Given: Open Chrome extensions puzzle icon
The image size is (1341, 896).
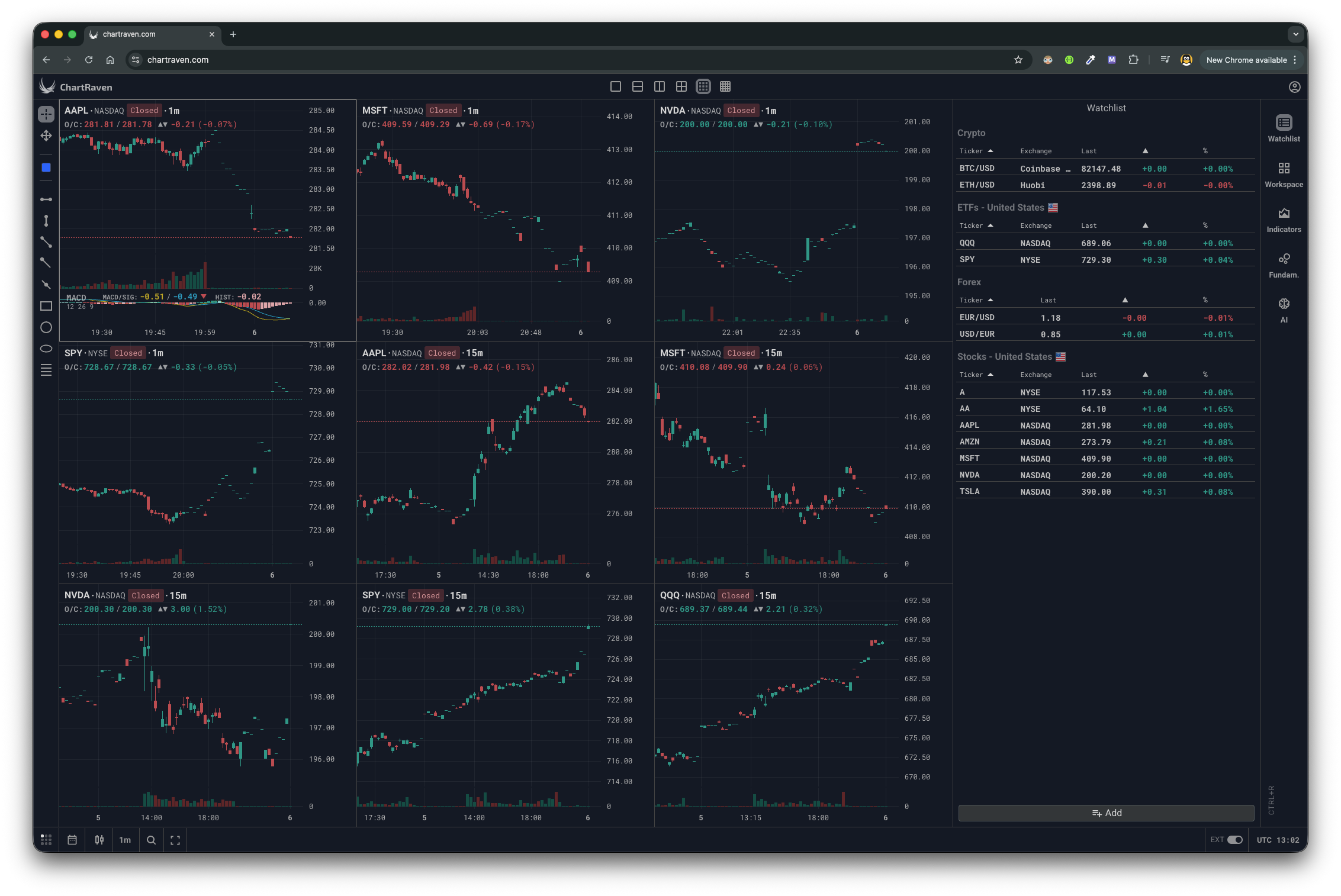Looking at the screenshot, I should (x=1133, y=60).
